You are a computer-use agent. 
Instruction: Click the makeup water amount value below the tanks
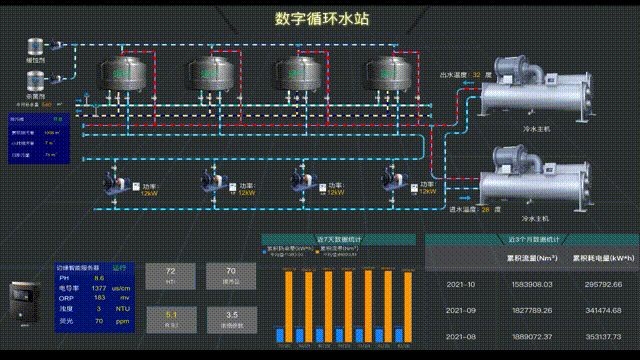[47, 105]
